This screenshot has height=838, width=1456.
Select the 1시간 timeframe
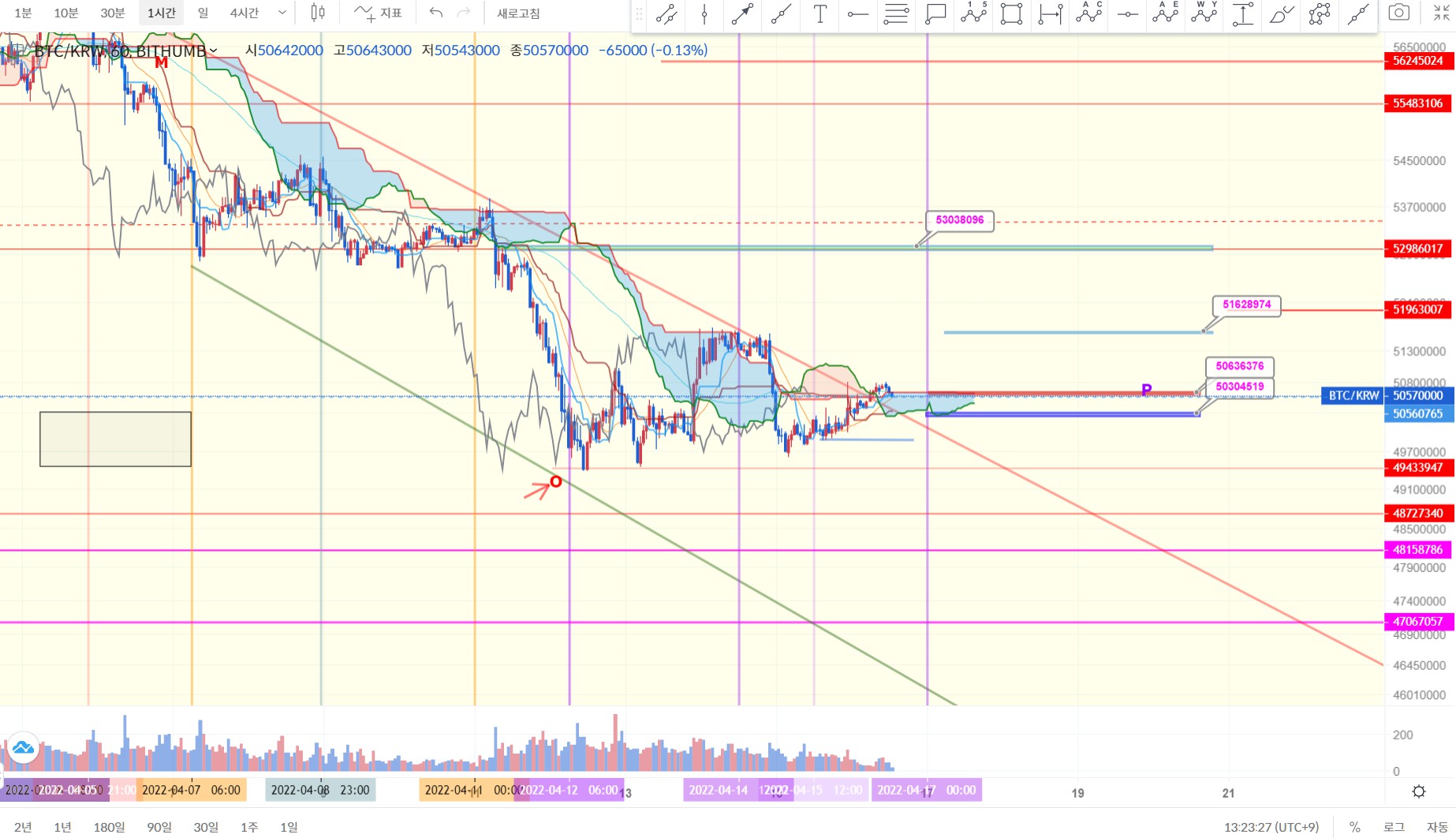(x=162, y=13)
